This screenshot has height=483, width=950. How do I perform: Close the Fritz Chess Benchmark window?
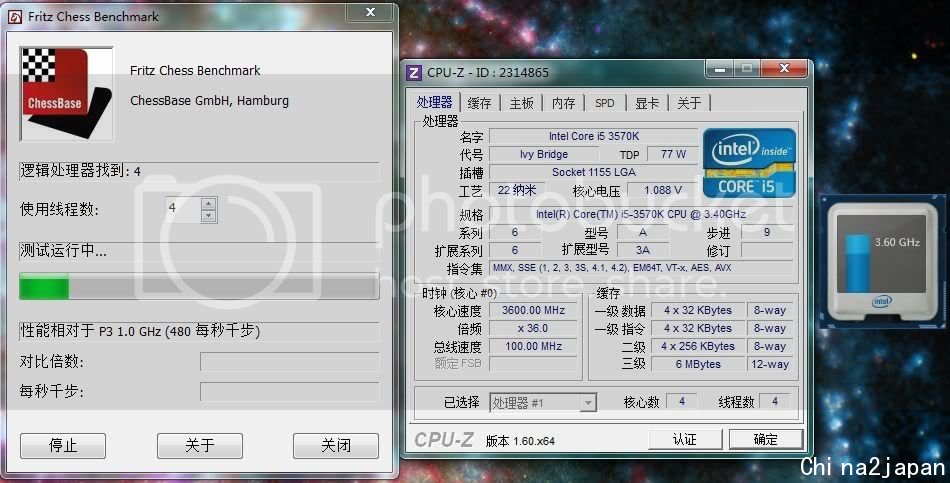point(370,12)
